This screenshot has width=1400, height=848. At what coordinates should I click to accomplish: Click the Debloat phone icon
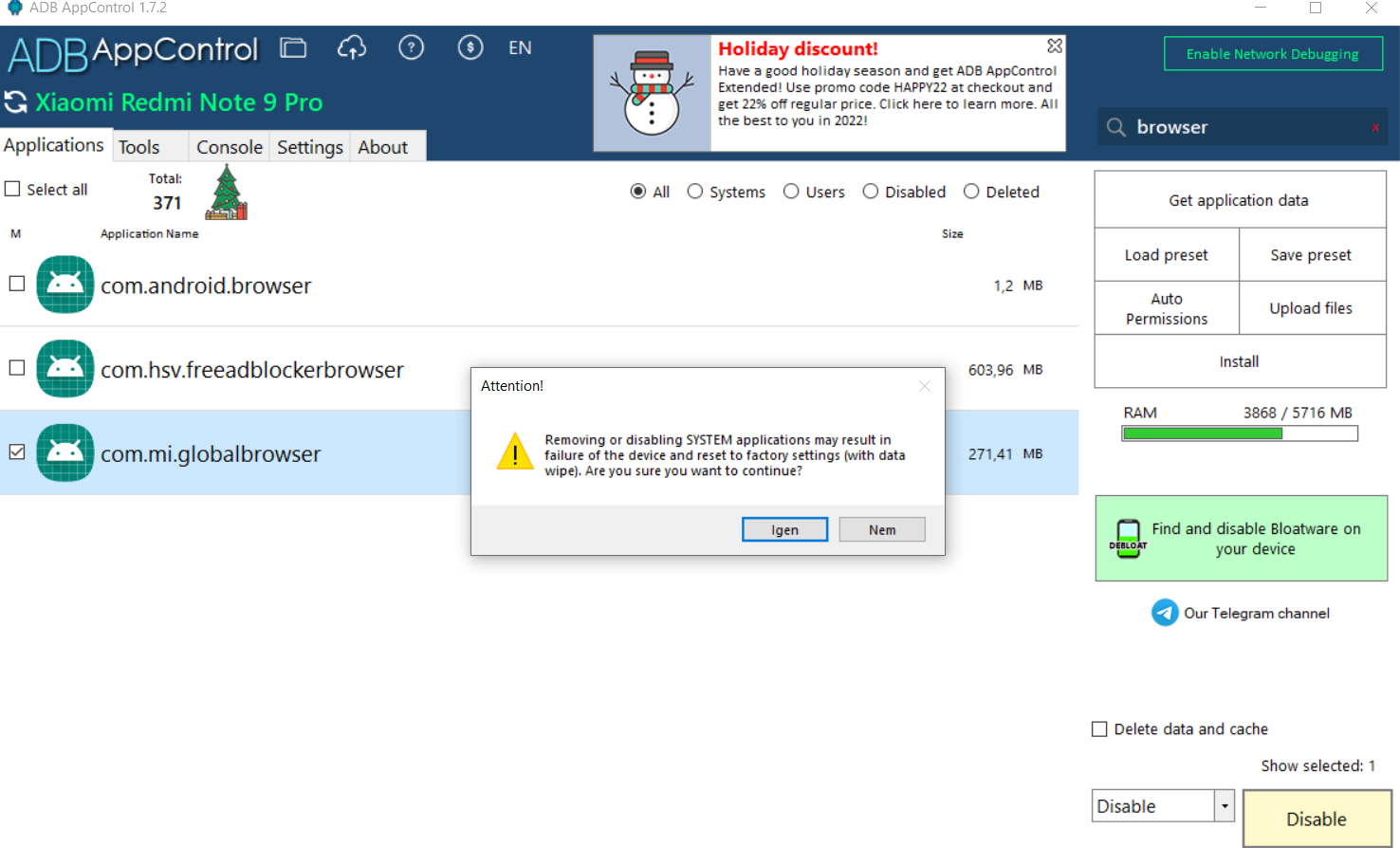(x=1128, y=539)
